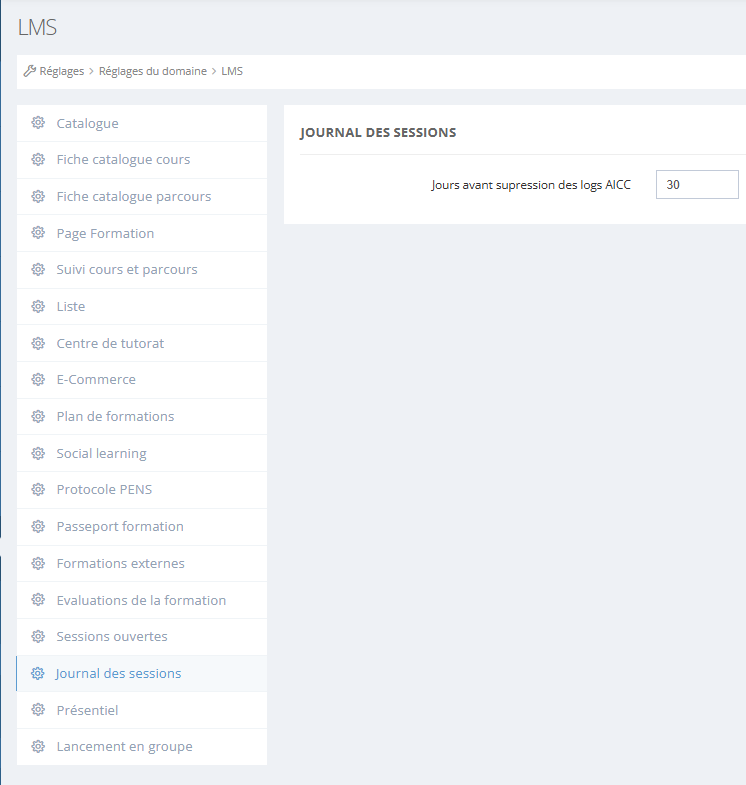Click the gear icon next to E-Commerce
This screenshot has width=746, height=785.
(38, 380)
